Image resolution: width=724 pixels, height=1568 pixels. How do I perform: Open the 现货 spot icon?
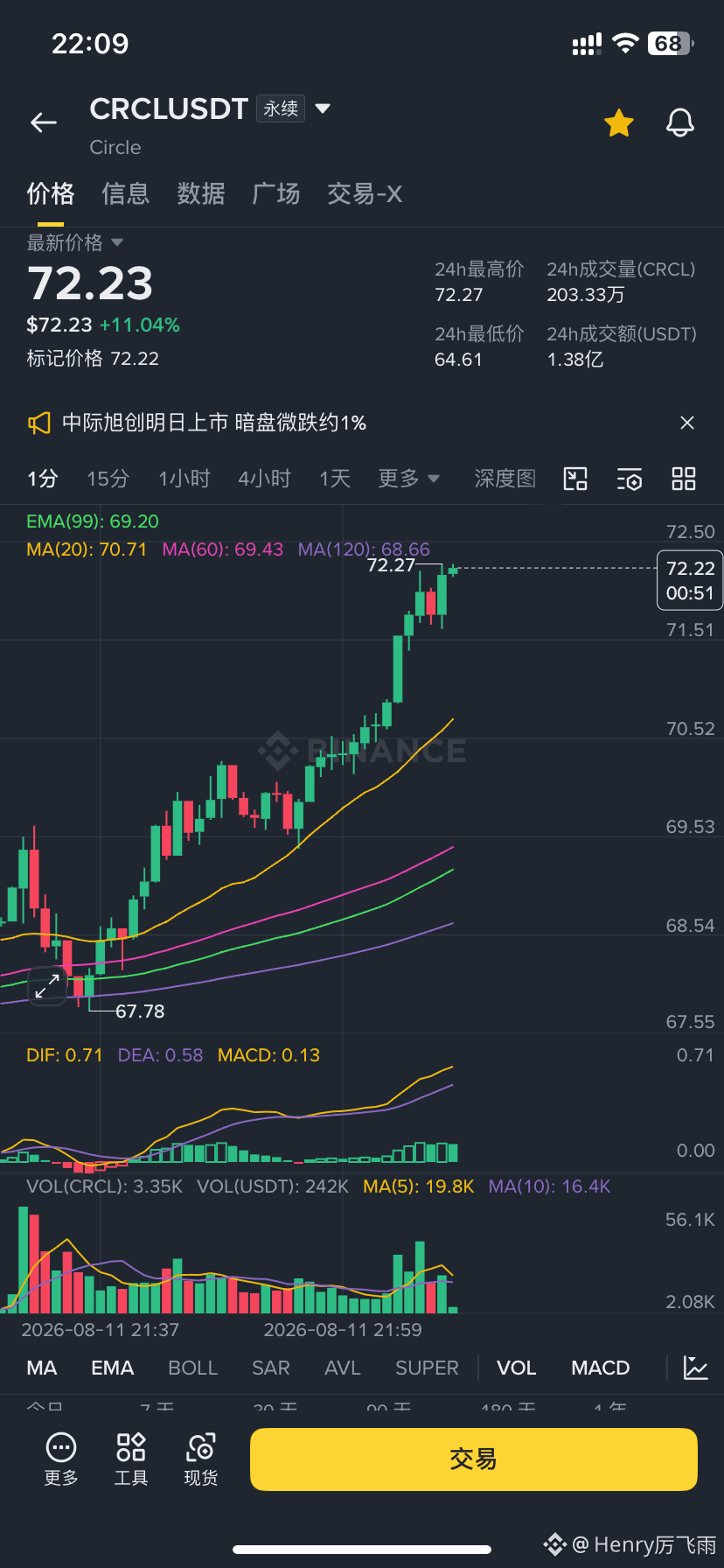pos(201,1459)
